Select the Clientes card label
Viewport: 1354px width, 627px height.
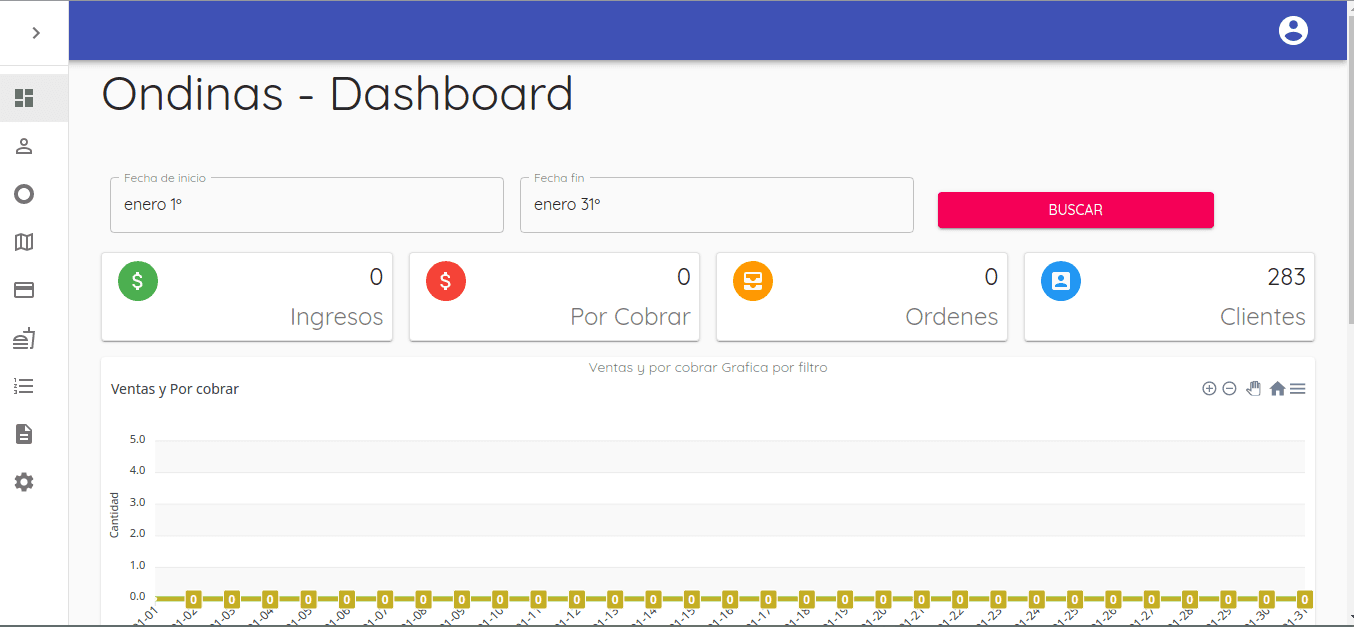pos(1262,317)
